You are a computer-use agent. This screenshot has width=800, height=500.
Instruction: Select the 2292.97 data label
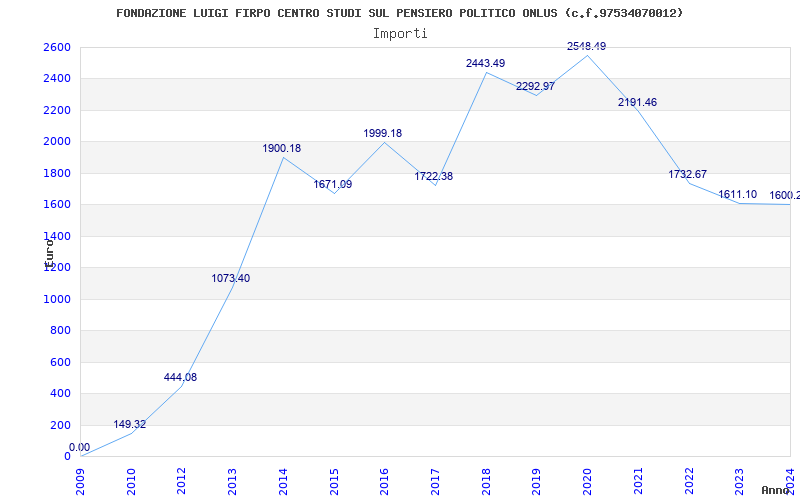click(535, 86)
